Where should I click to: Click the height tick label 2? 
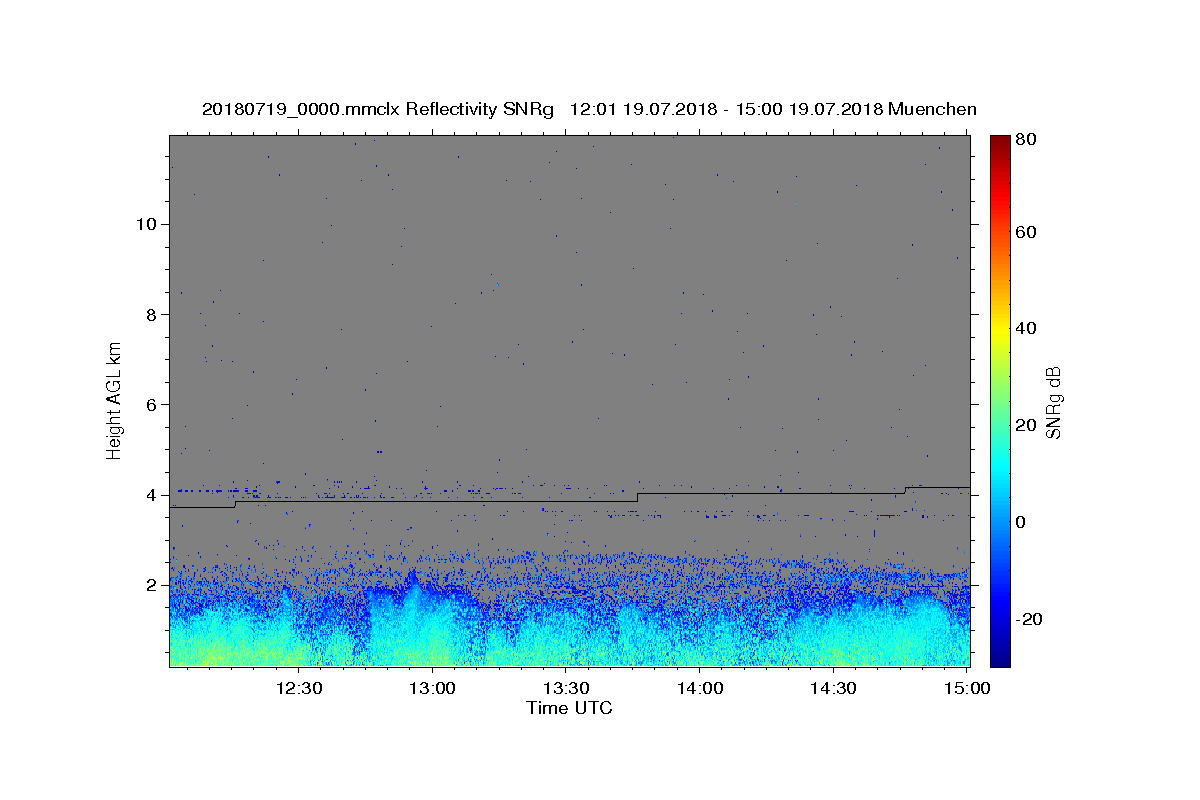click(150, 586)
